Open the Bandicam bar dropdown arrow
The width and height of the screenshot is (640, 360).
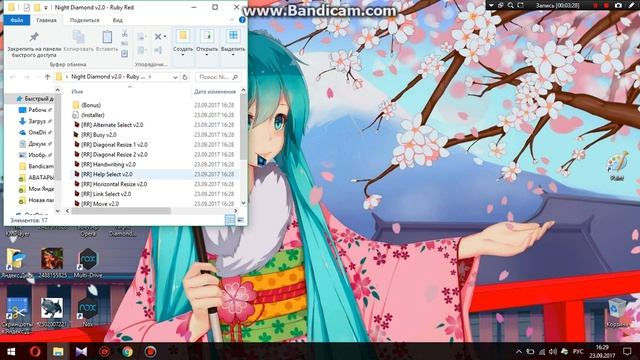point(491,5)
